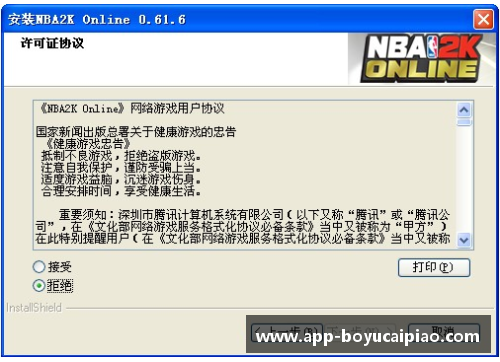Click the line 《健康游戏忠告》
The image size is (500, 362).
pyautogui.click(x=88, y=144)
